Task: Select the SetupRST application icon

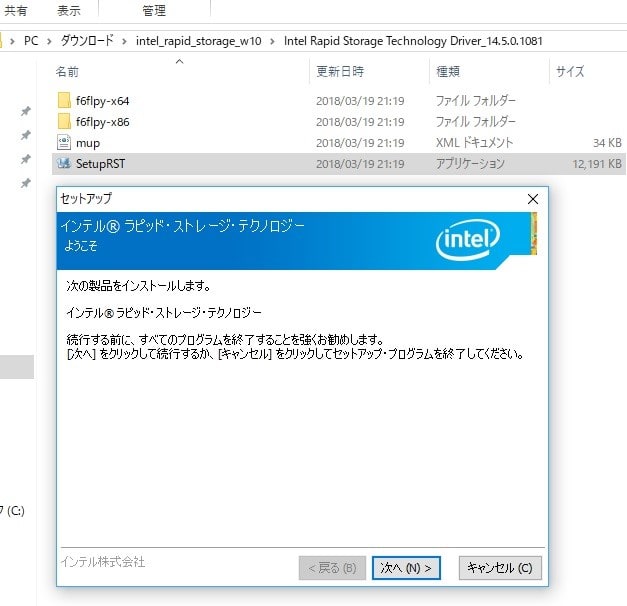Action: 64,164
